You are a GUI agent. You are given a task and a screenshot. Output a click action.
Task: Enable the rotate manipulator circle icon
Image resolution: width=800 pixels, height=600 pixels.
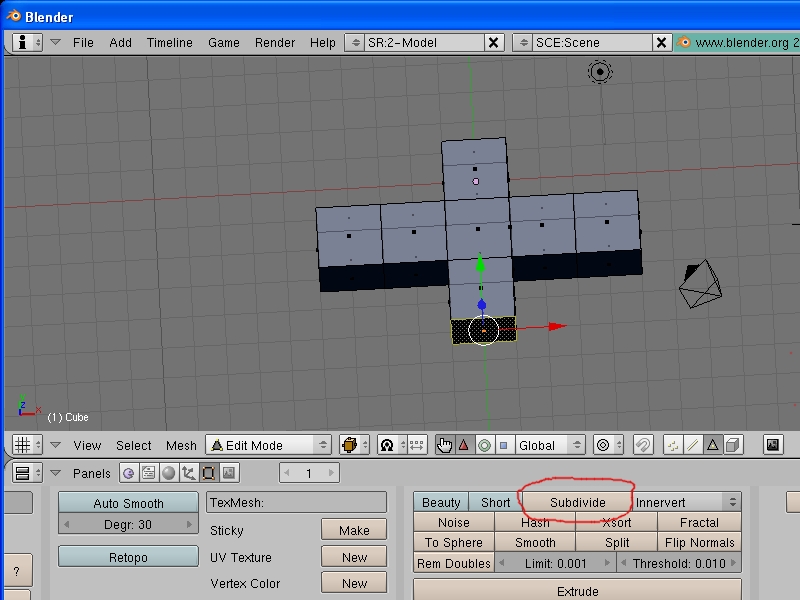[484, 445]
